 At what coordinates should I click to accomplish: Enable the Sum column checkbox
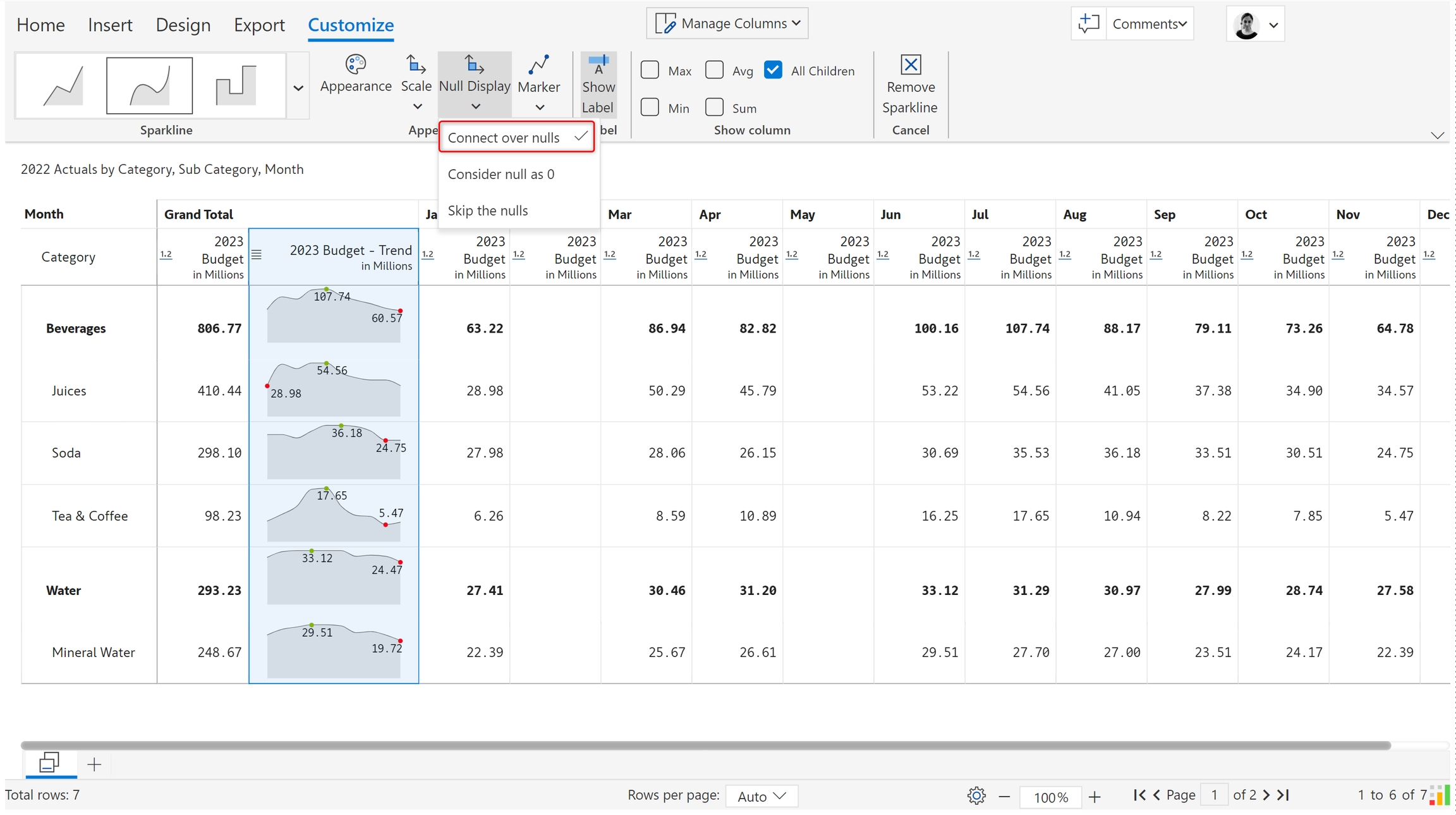pos(714,107)
